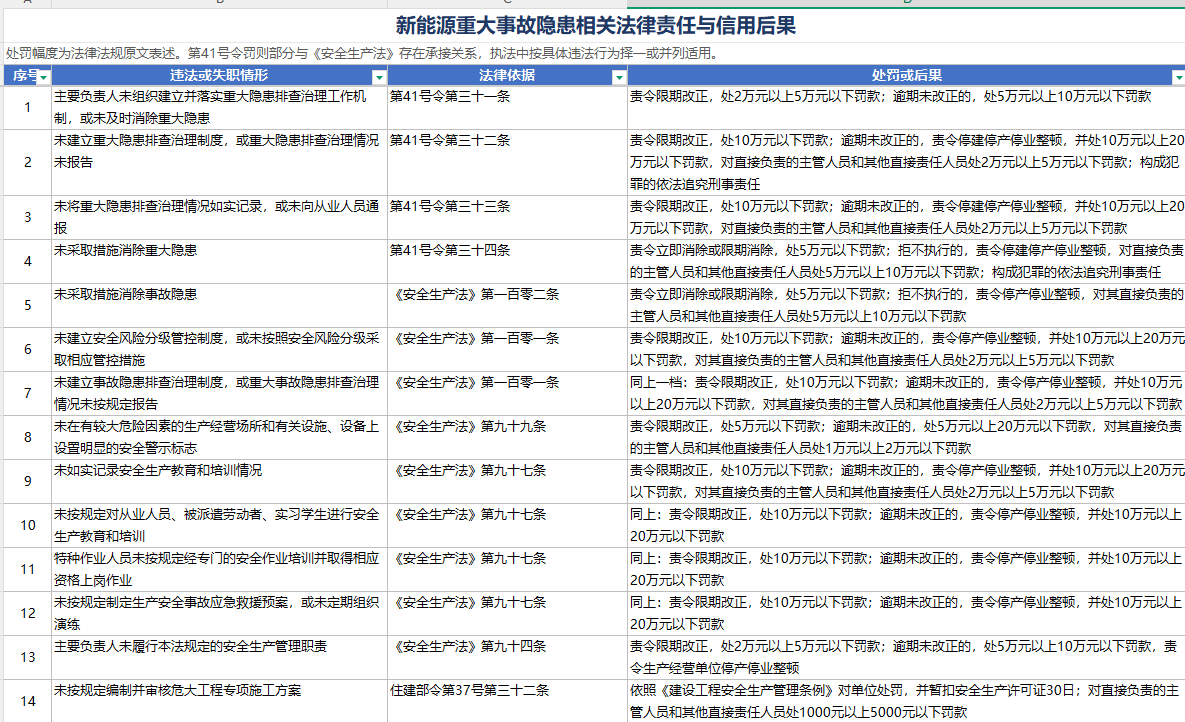Viewport: 1185px width, 722px height.
Task: Select the sequence number cell 10
Action: (x=28, y=525)
